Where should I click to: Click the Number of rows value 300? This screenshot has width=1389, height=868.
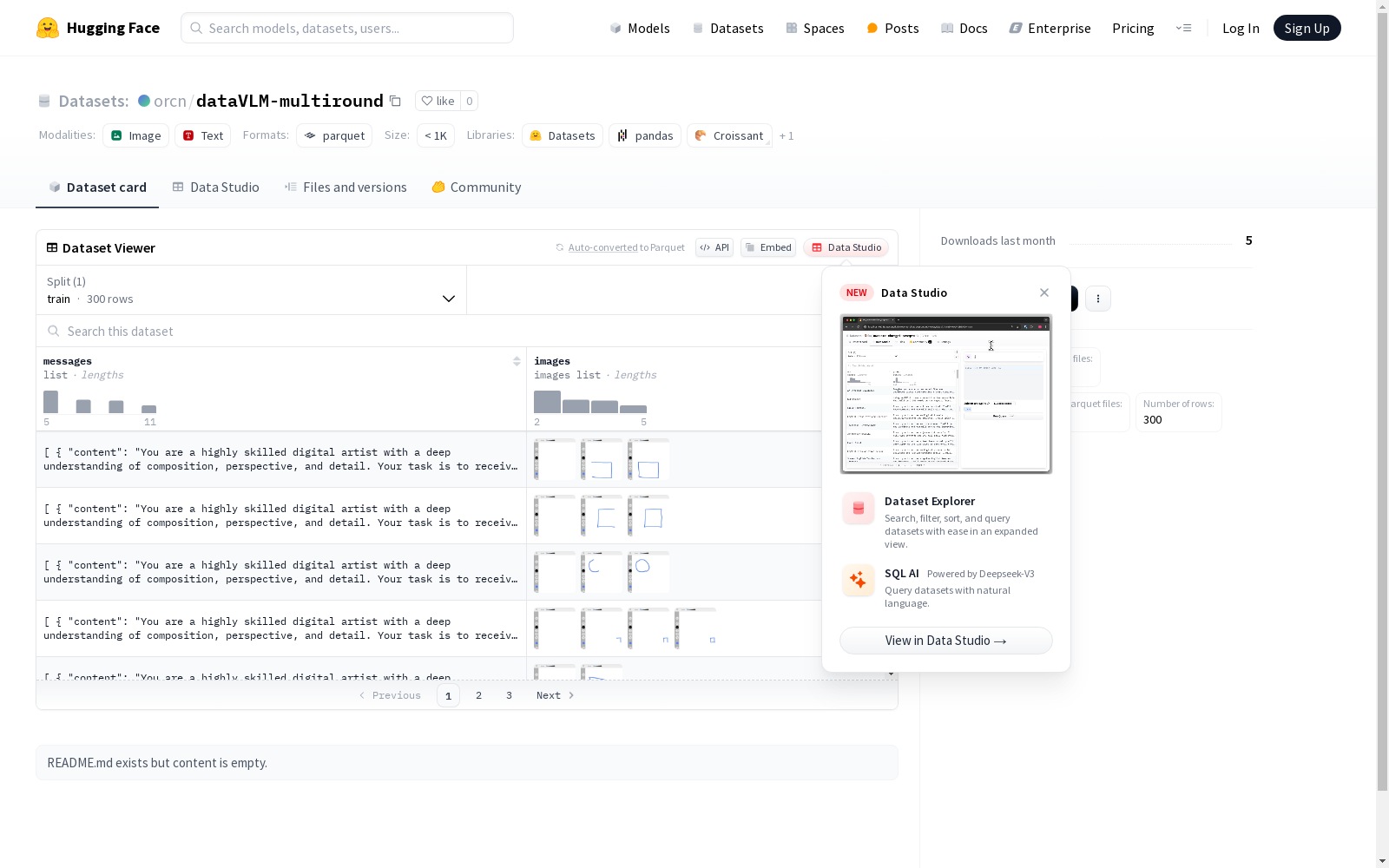pos(1153,420)
